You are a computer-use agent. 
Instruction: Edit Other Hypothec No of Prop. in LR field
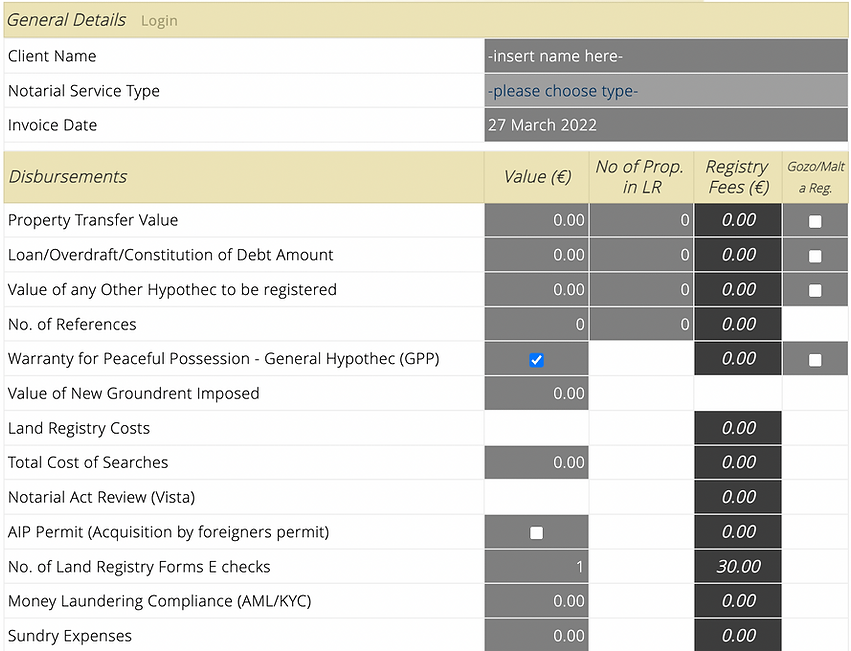tap(641, 289)
